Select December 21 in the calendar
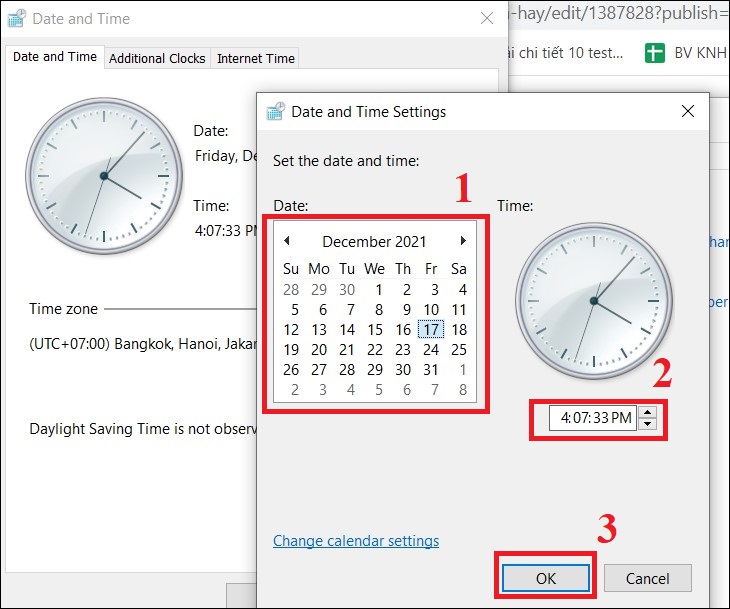Image resolution: width=730 pixels, height=609 pixels. pos(347,350)
